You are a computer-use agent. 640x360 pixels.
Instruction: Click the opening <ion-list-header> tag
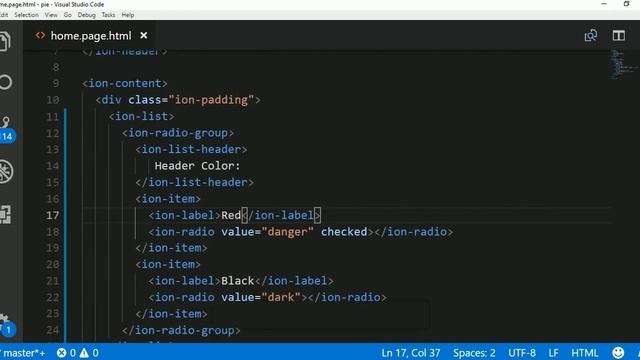191,149
